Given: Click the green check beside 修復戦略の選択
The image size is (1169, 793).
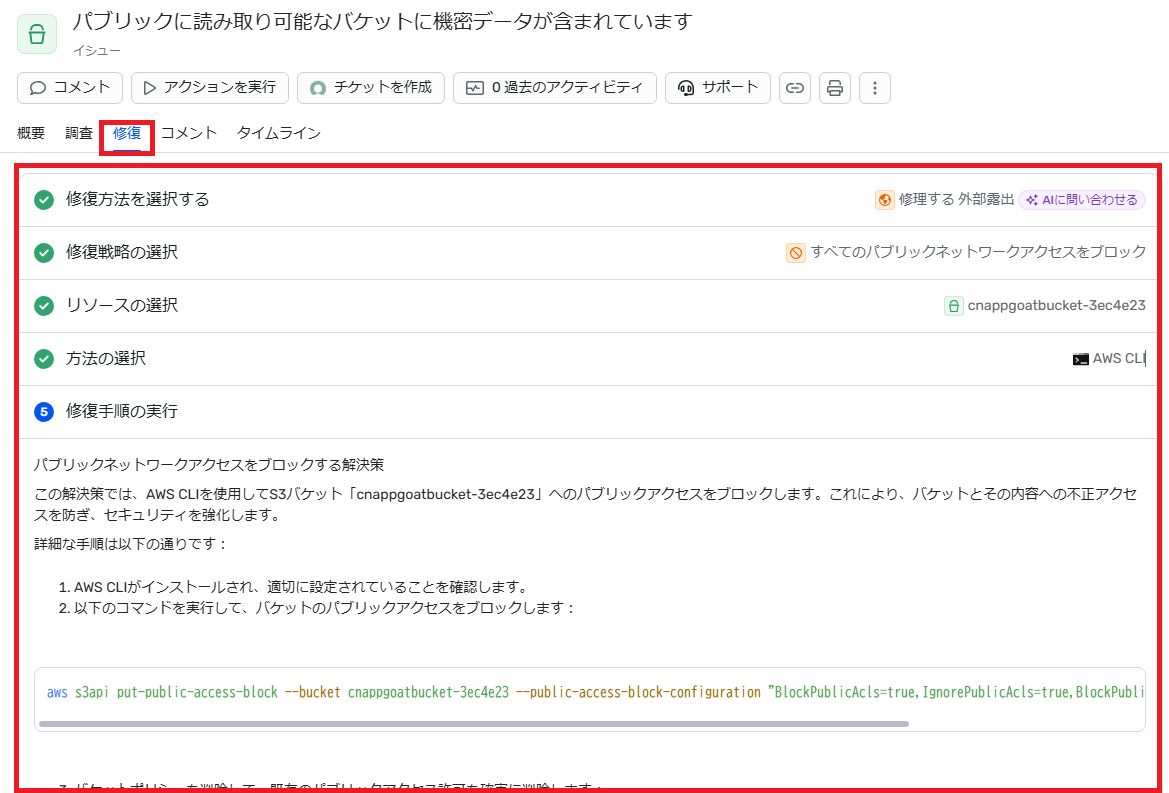Looking at the screenshot, I should pos(44,252).
